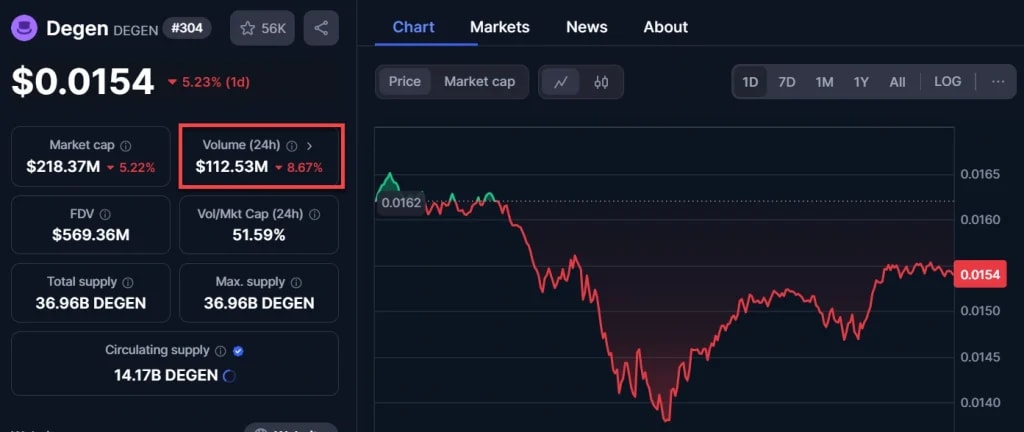The height and width of the screenshot is (432, 1024).
Task: Toggle LOG scale on chart
Action: click(x=947, y=82)
